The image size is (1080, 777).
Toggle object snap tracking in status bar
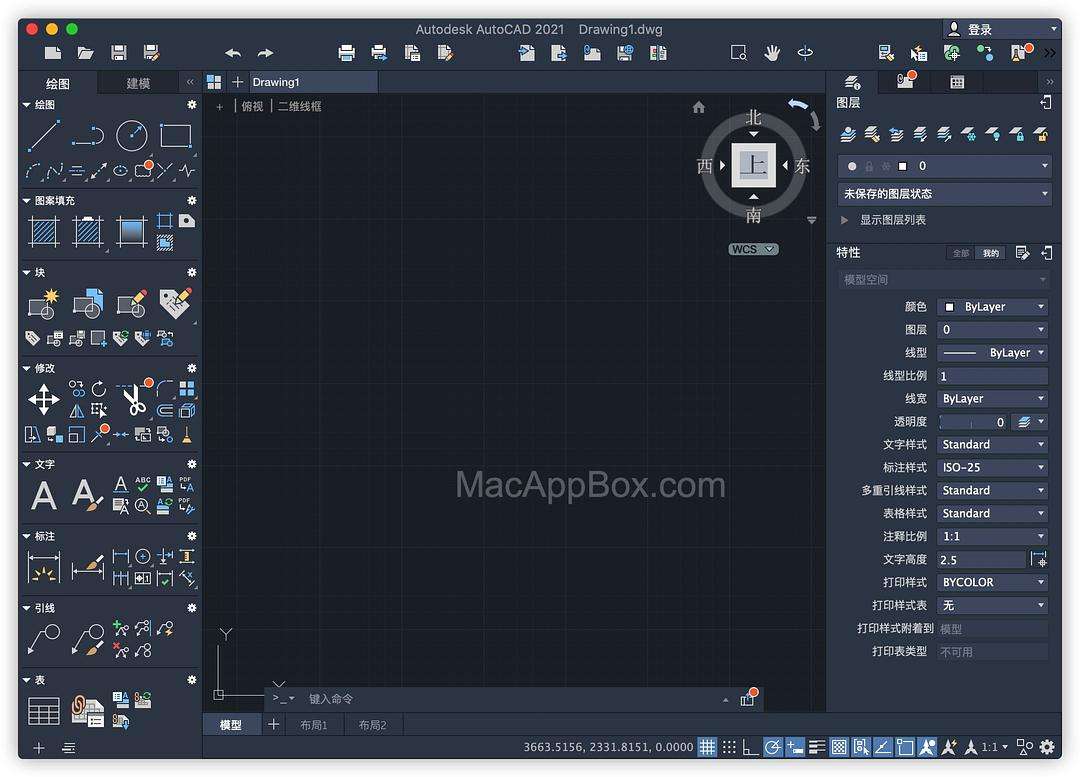coord(882,747)
